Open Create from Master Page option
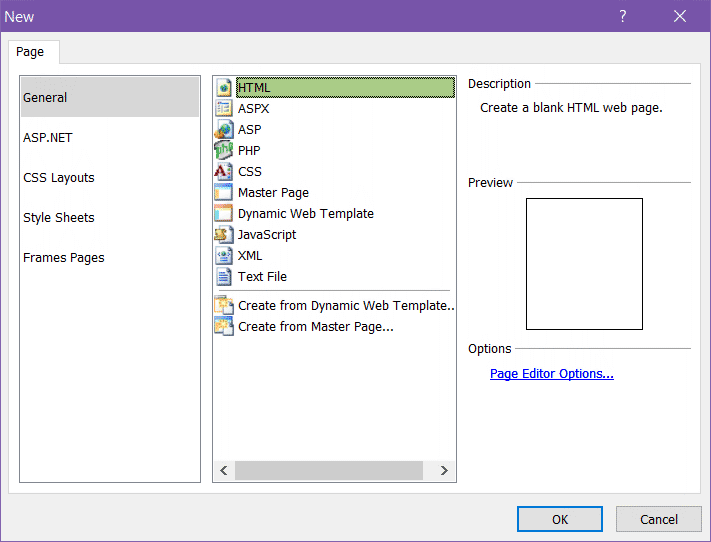 (x=315, y=327)
